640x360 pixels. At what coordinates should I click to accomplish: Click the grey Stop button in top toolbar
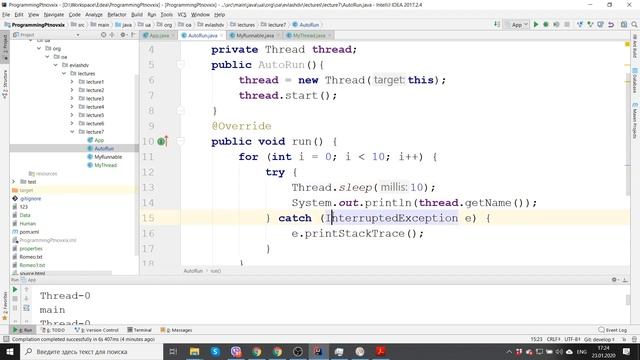(567, 24)
